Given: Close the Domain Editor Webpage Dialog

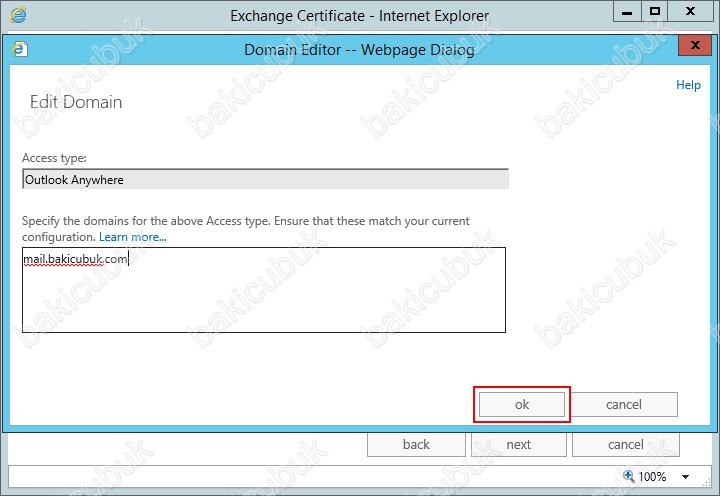Looking at the screenshot, I should (695, 45).
